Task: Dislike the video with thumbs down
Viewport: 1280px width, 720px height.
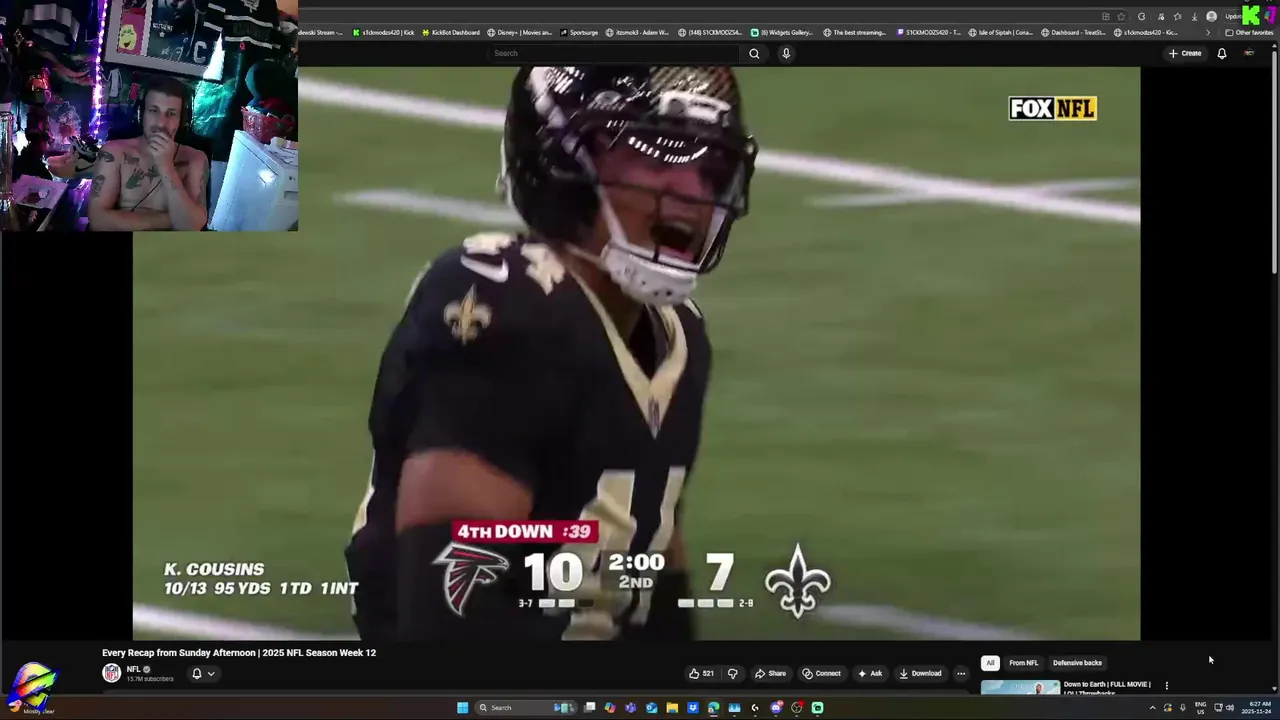Action: 732,673
